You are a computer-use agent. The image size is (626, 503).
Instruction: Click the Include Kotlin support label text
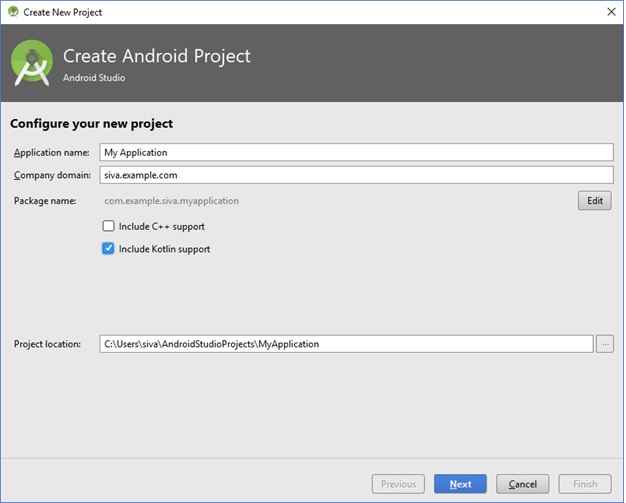coord(165,250)
